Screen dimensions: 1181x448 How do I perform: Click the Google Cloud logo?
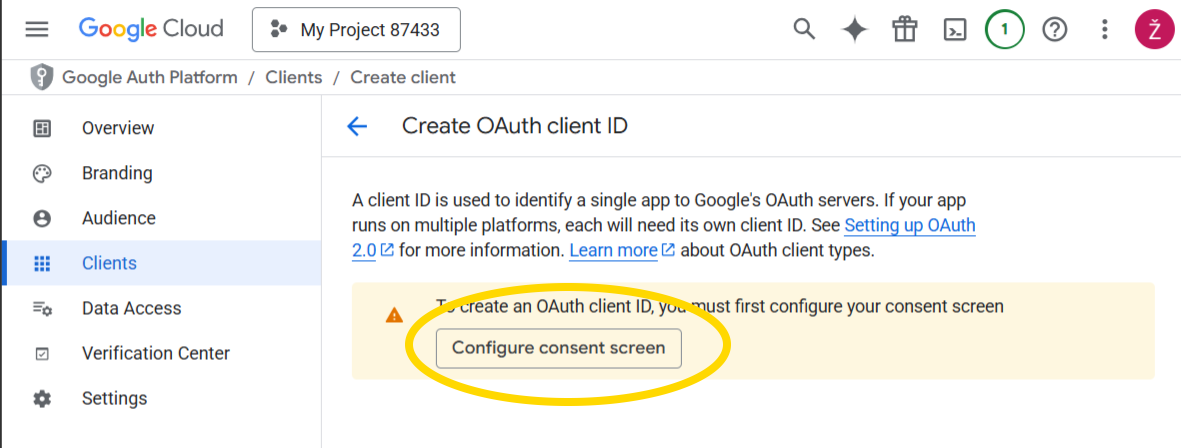(151, 29)
